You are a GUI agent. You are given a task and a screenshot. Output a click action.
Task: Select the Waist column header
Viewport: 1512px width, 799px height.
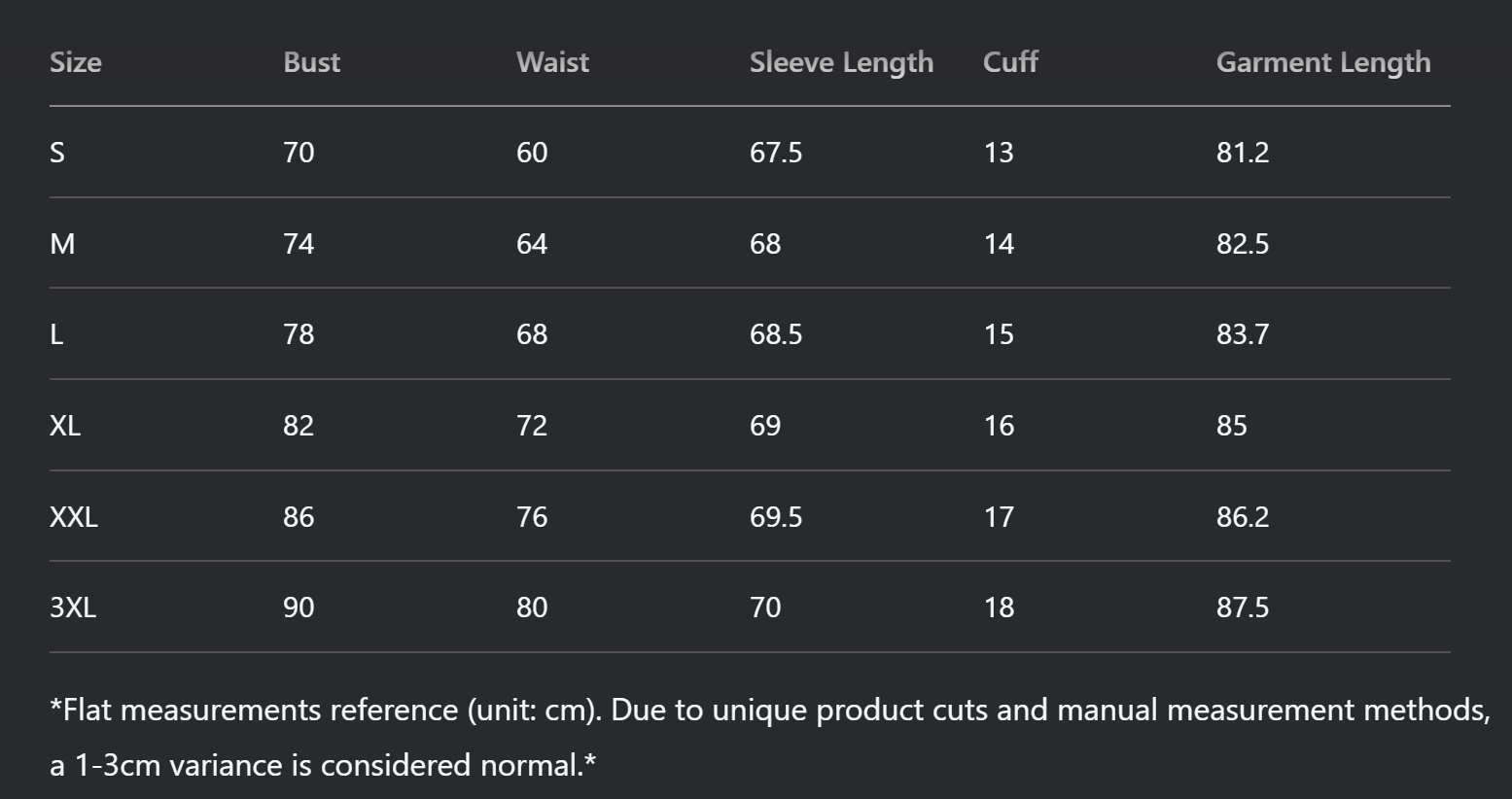tap(552, 62)
